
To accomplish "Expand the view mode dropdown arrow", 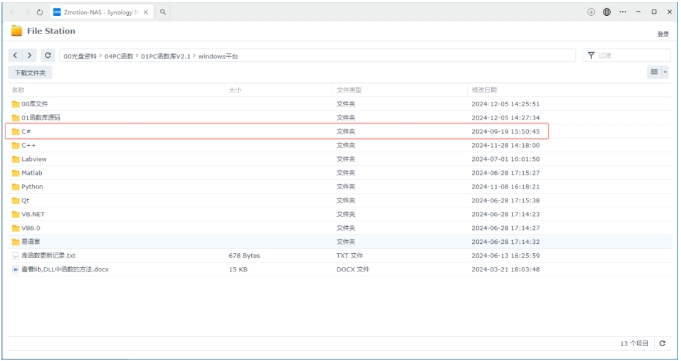I will 664,72.
